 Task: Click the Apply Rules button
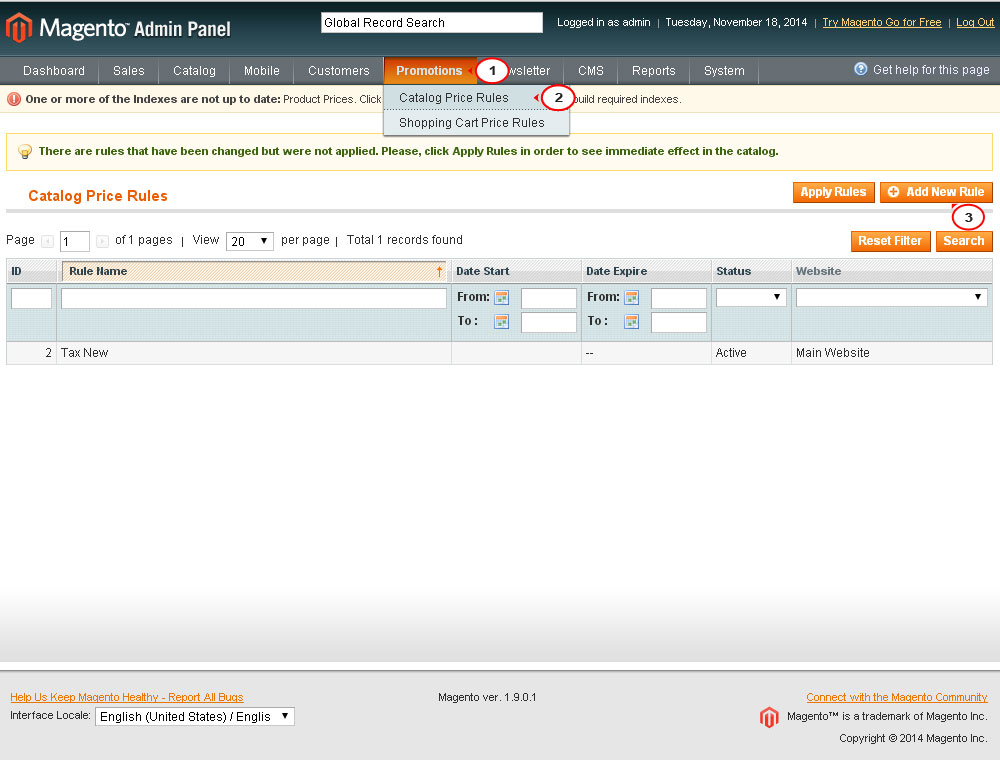(834, 192)
